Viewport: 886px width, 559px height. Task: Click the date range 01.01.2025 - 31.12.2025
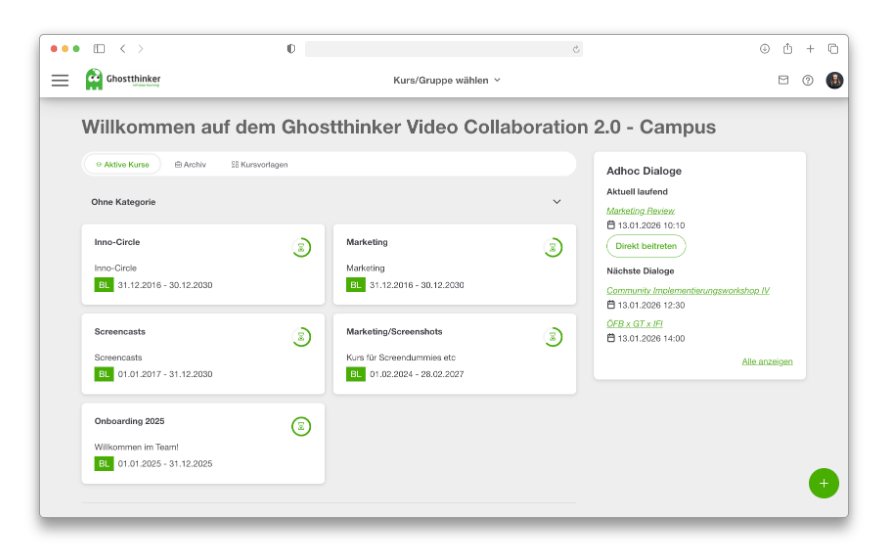point(165,463)
